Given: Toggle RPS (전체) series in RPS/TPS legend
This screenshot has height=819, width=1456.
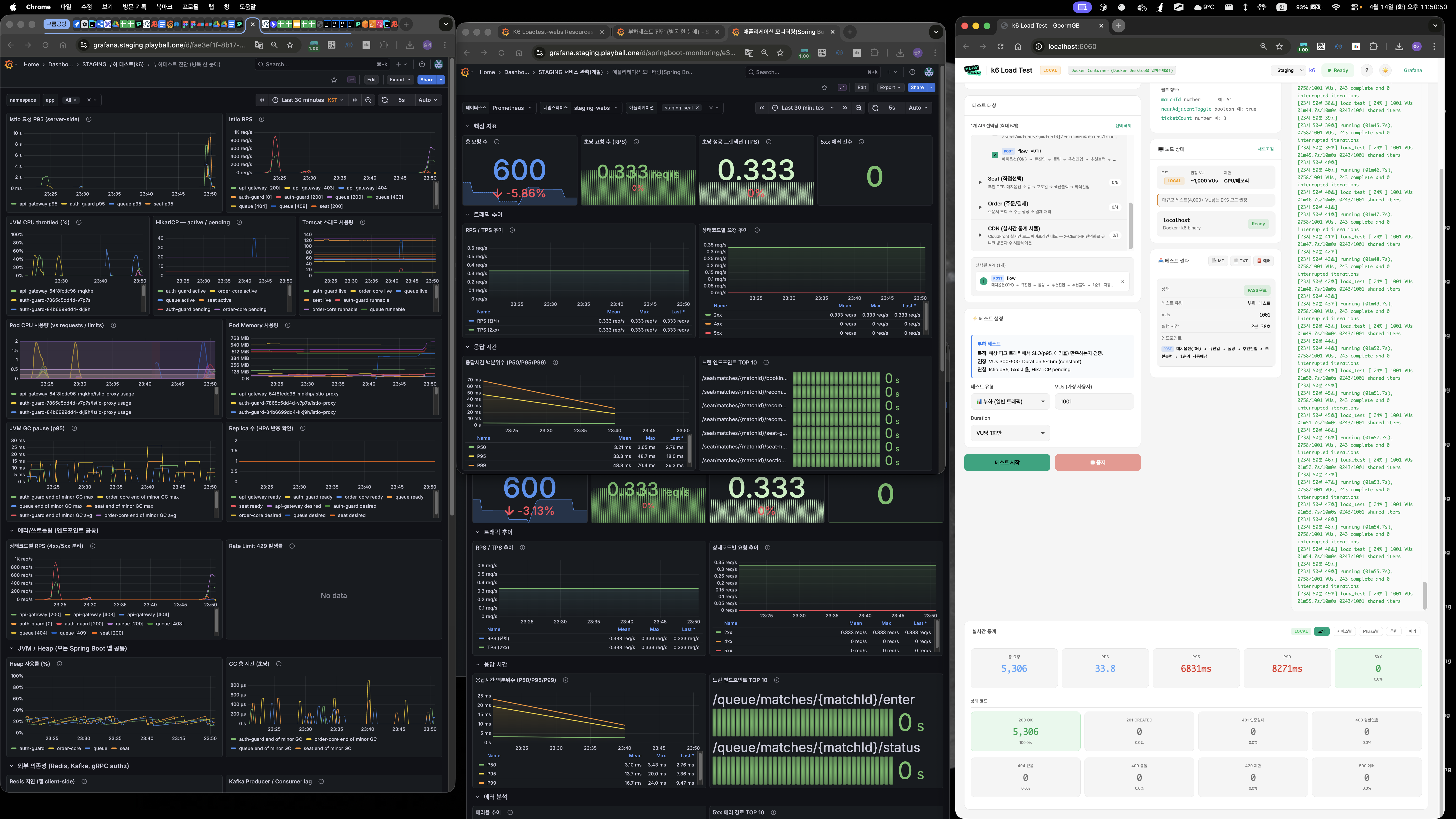Looking at the screenshot, I should pos(487,321).
